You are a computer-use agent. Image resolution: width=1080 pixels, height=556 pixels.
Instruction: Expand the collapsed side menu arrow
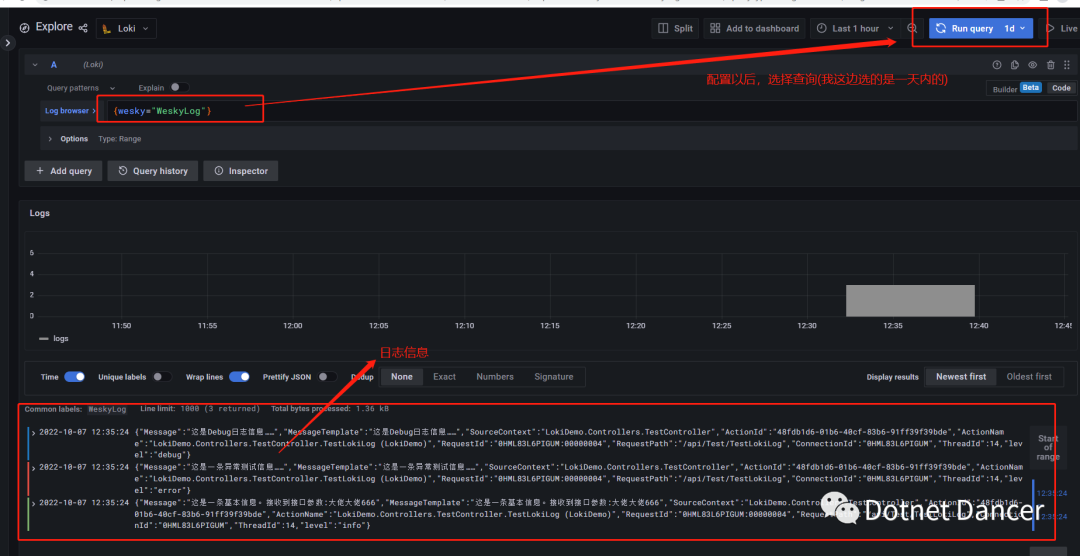pyautogui.click(x=7, y=43)
